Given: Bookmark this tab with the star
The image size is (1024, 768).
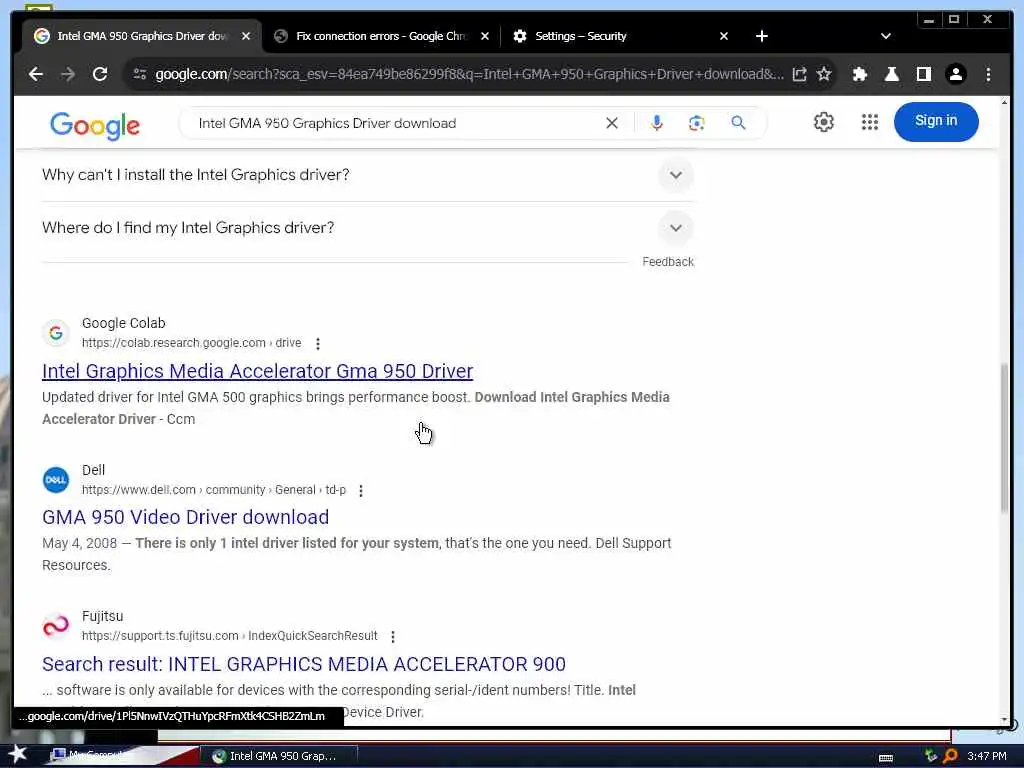Looking at the screenshot, I should pyautogui.click(x=824, y=74).
